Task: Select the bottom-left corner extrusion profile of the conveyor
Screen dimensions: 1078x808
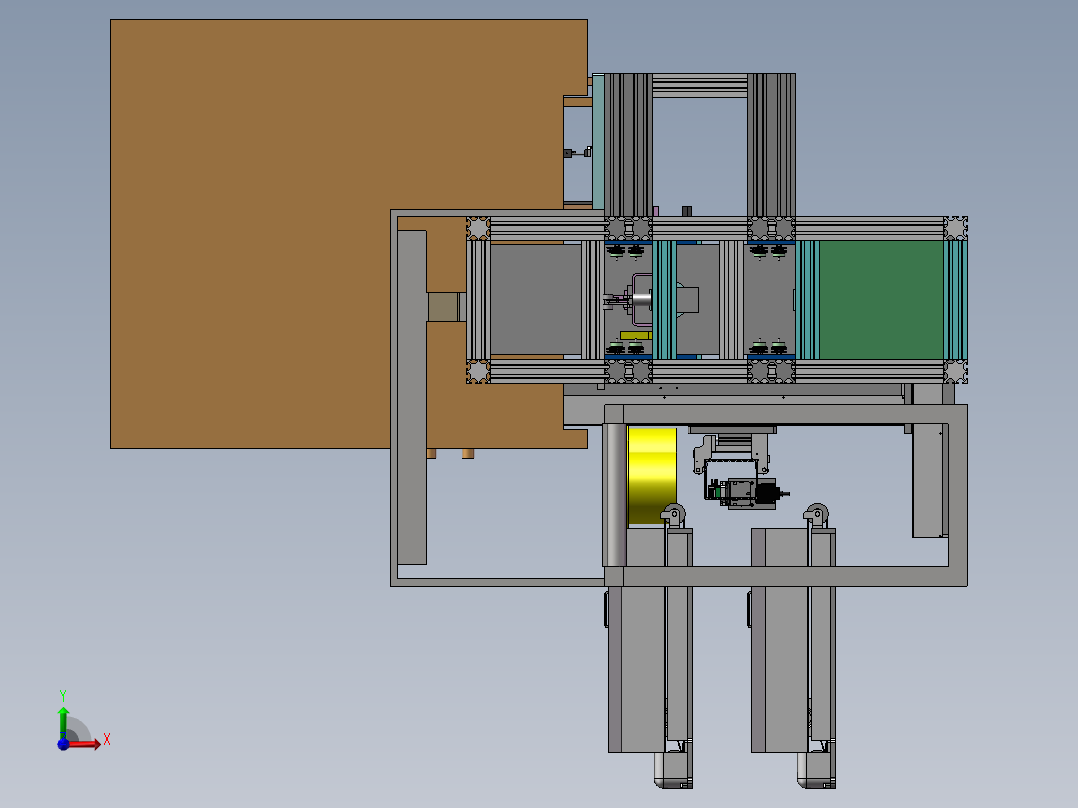Action: pos(478,371)
